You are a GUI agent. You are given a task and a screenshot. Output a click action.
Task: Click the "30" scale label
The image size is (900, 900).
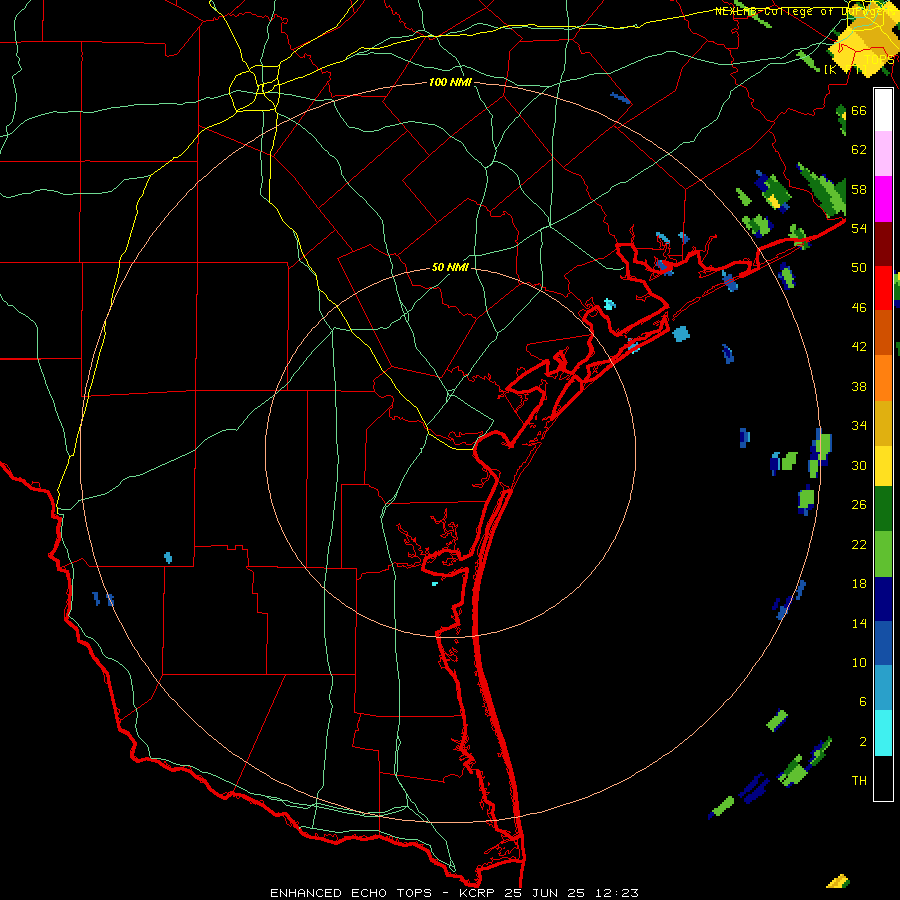[859, 465]
